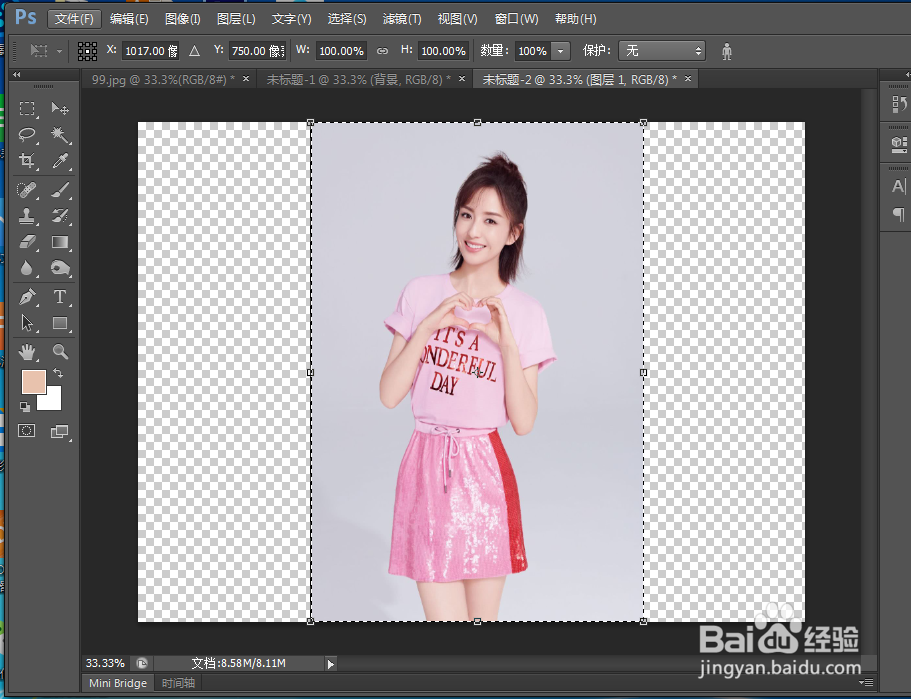911x699 pixels.
Task: Open the 数量 amount slider dropdown
Action: pos(560,51)
